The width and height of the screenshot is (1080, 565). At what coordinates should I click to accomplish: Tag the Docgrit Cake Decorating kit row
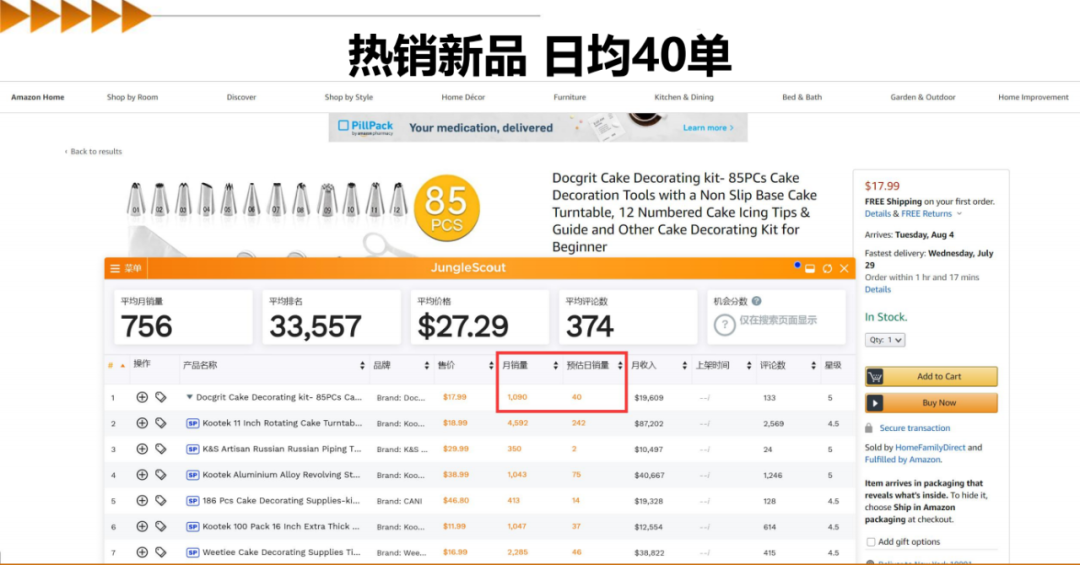[x=160, y=397]
